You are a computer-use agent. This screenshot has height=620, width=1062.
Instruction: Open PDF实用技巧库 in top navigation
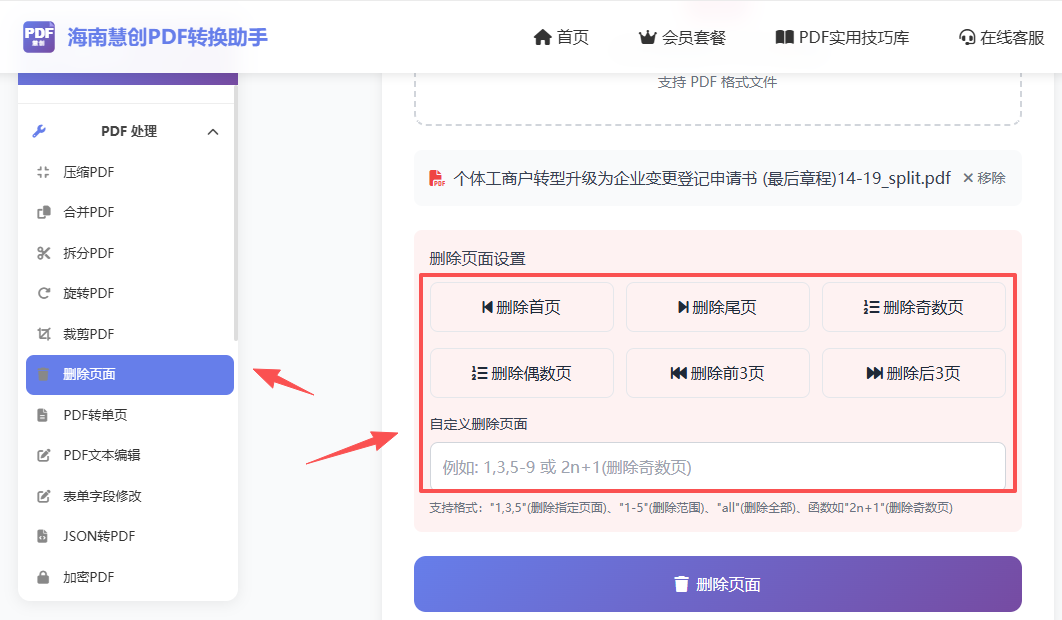[x=842, y=37]
